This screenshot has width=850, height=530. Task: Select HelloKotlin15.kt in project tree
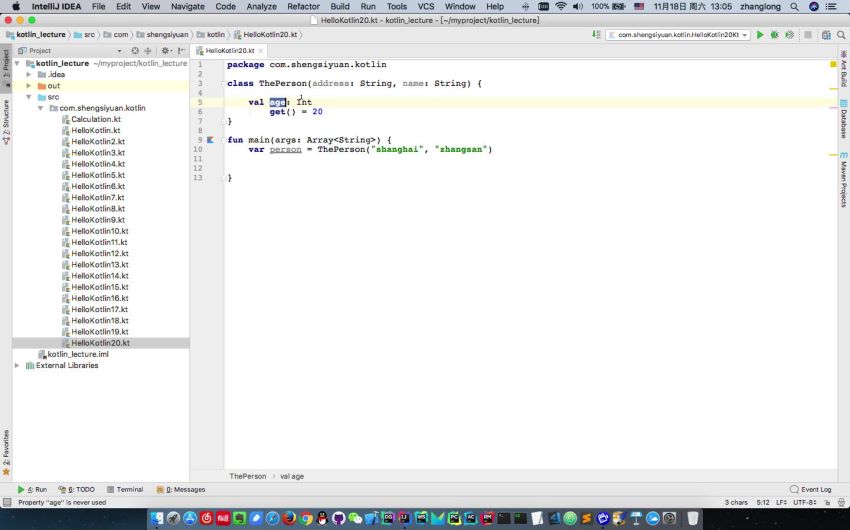tap(100, 287)
